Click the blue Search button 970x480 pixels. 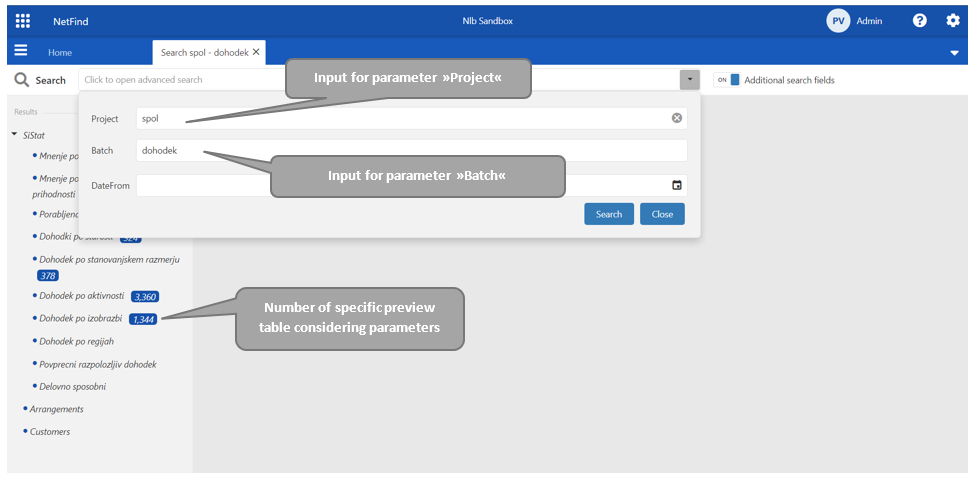609,214
